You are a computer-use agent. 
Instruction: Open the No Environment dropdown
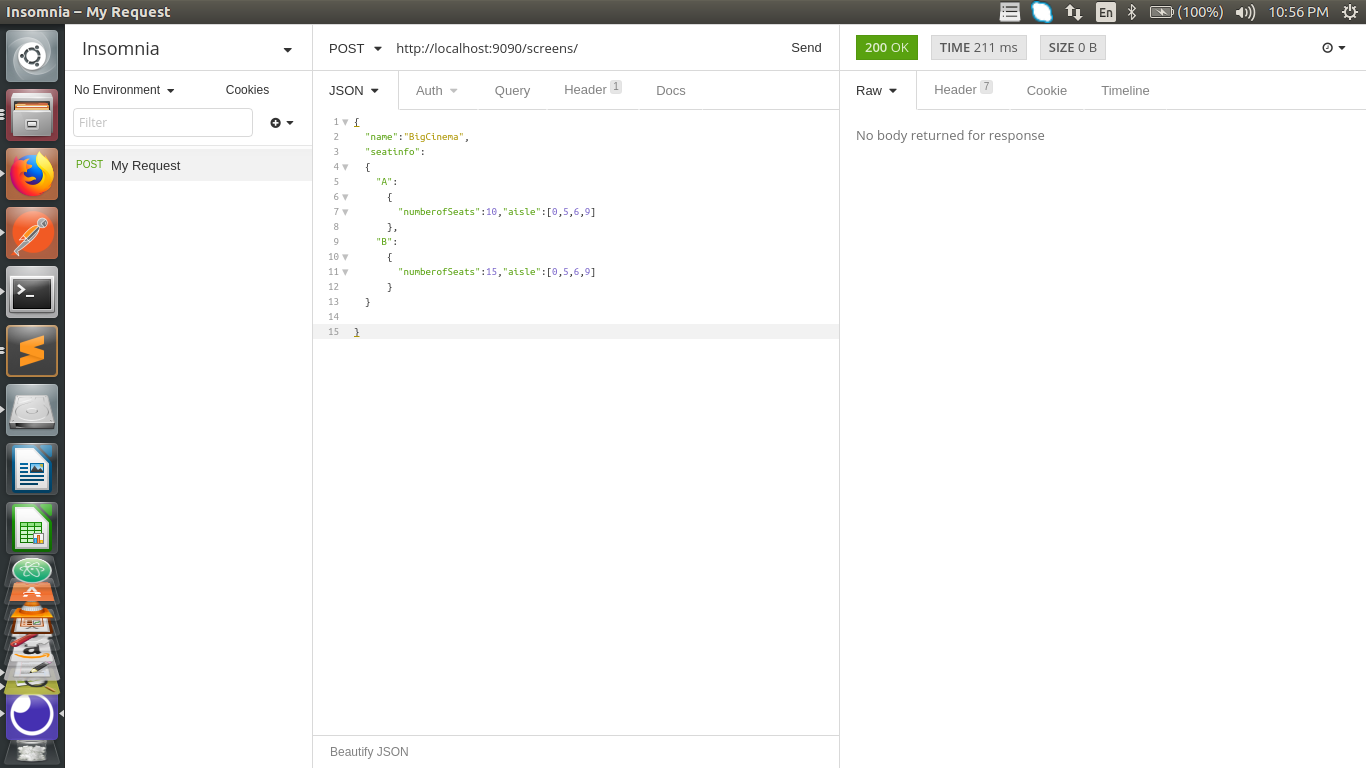point(123,89)
